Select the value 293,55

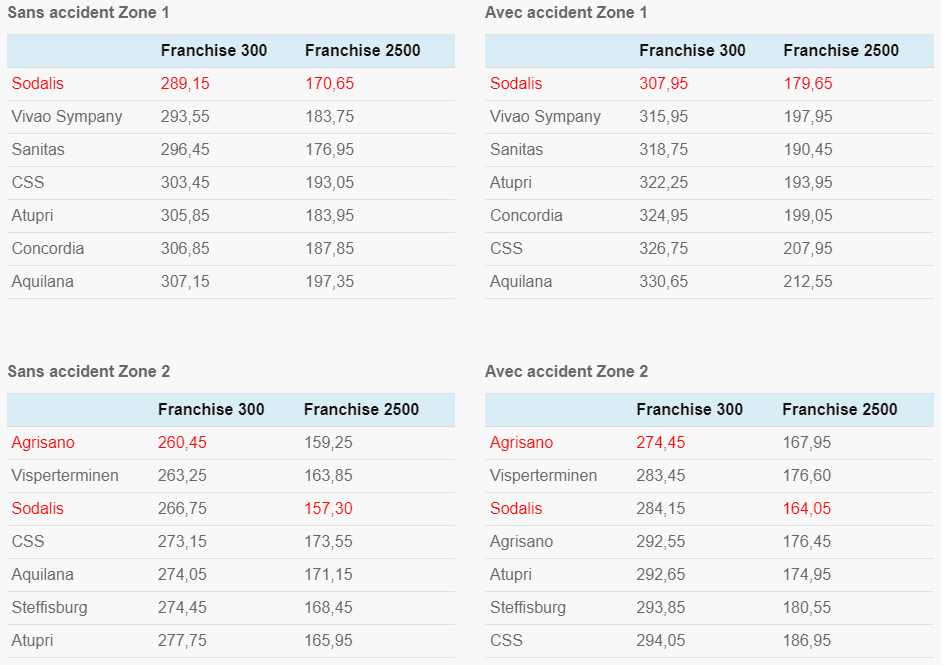[x=185, y=116]
